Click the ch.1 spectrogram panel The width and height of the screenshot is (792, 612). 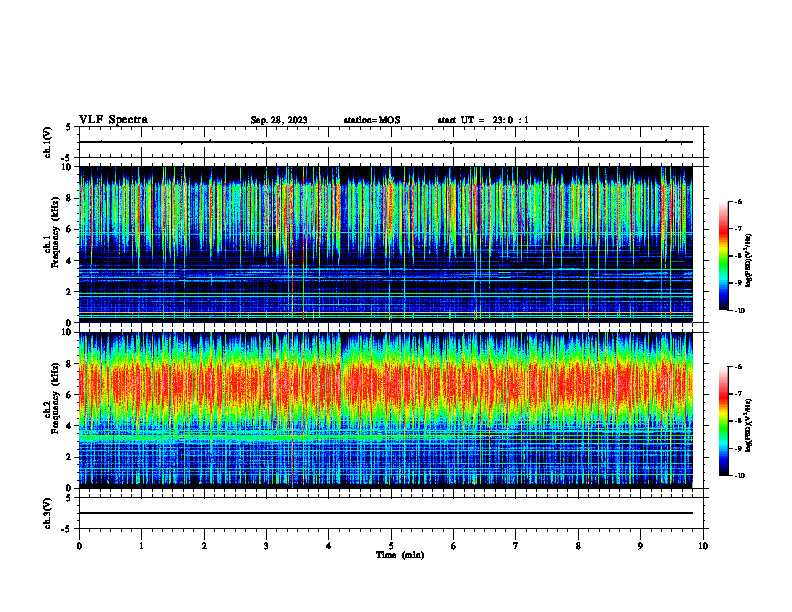click(x=386, y=244)
